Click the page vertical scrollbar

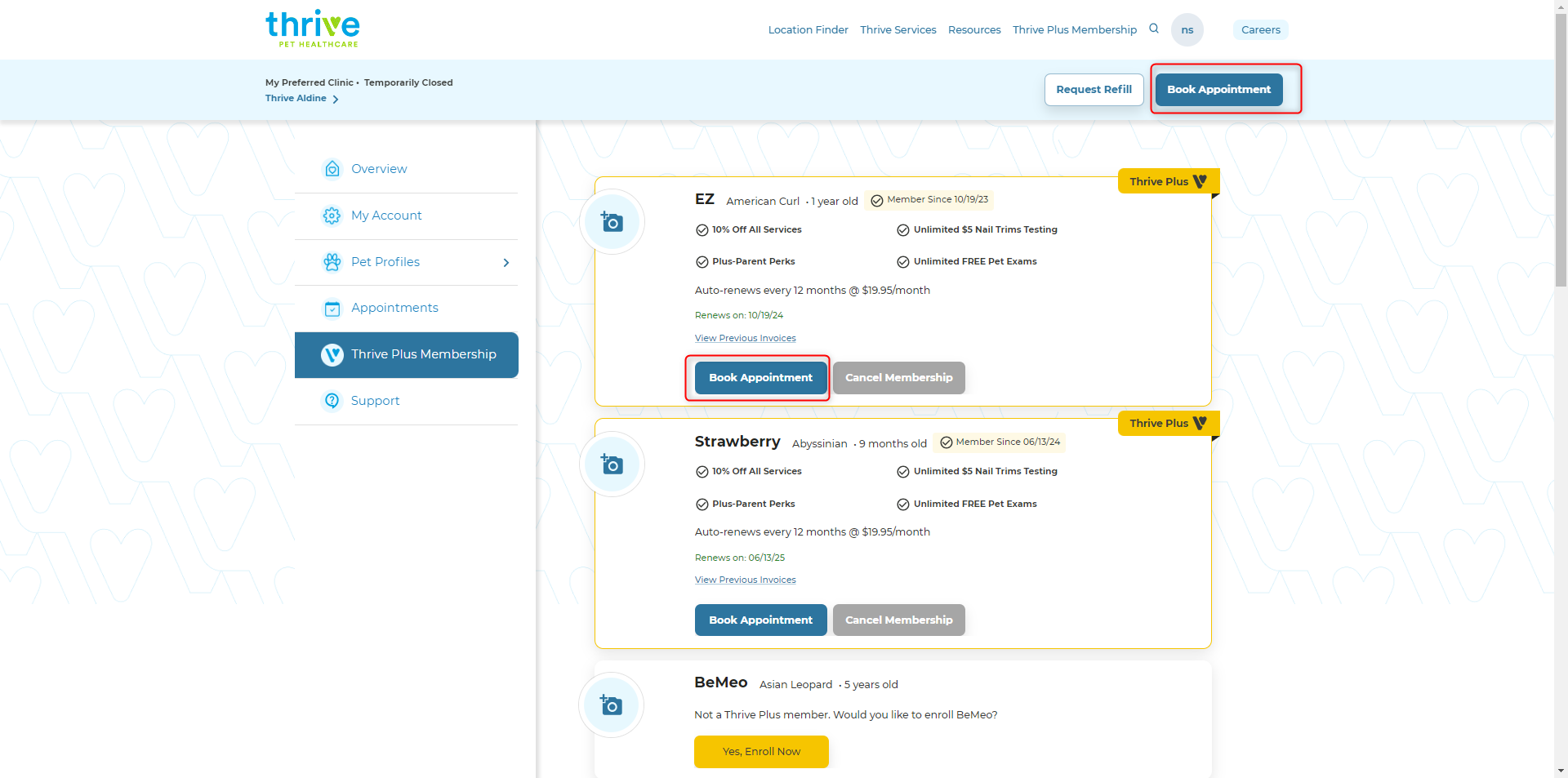(x=1561, y=149)
